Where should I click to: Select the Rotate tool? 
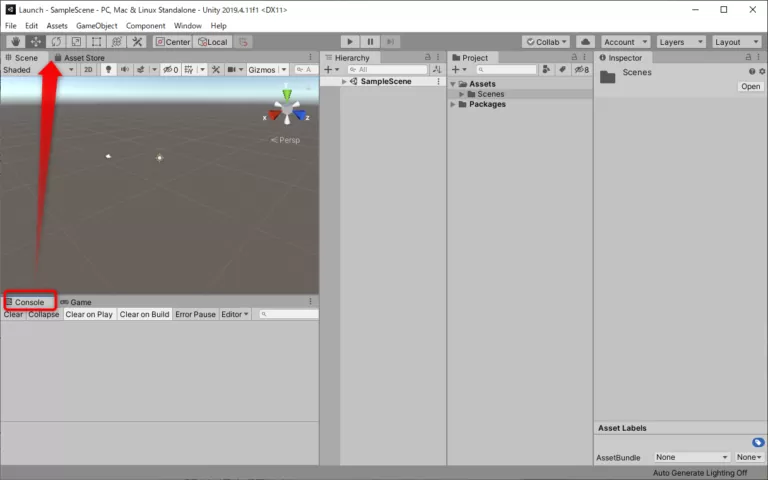click(56, 42)
